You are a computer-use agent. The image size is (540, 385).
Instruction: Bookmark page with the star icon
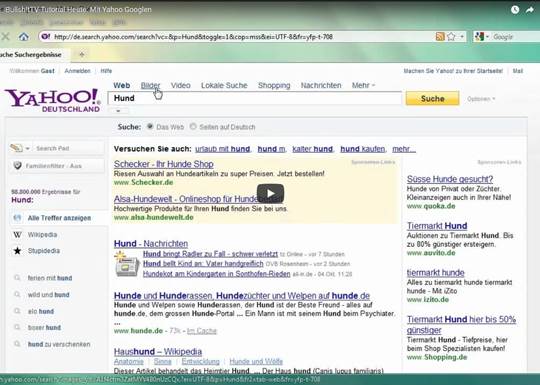pos(451,37)
